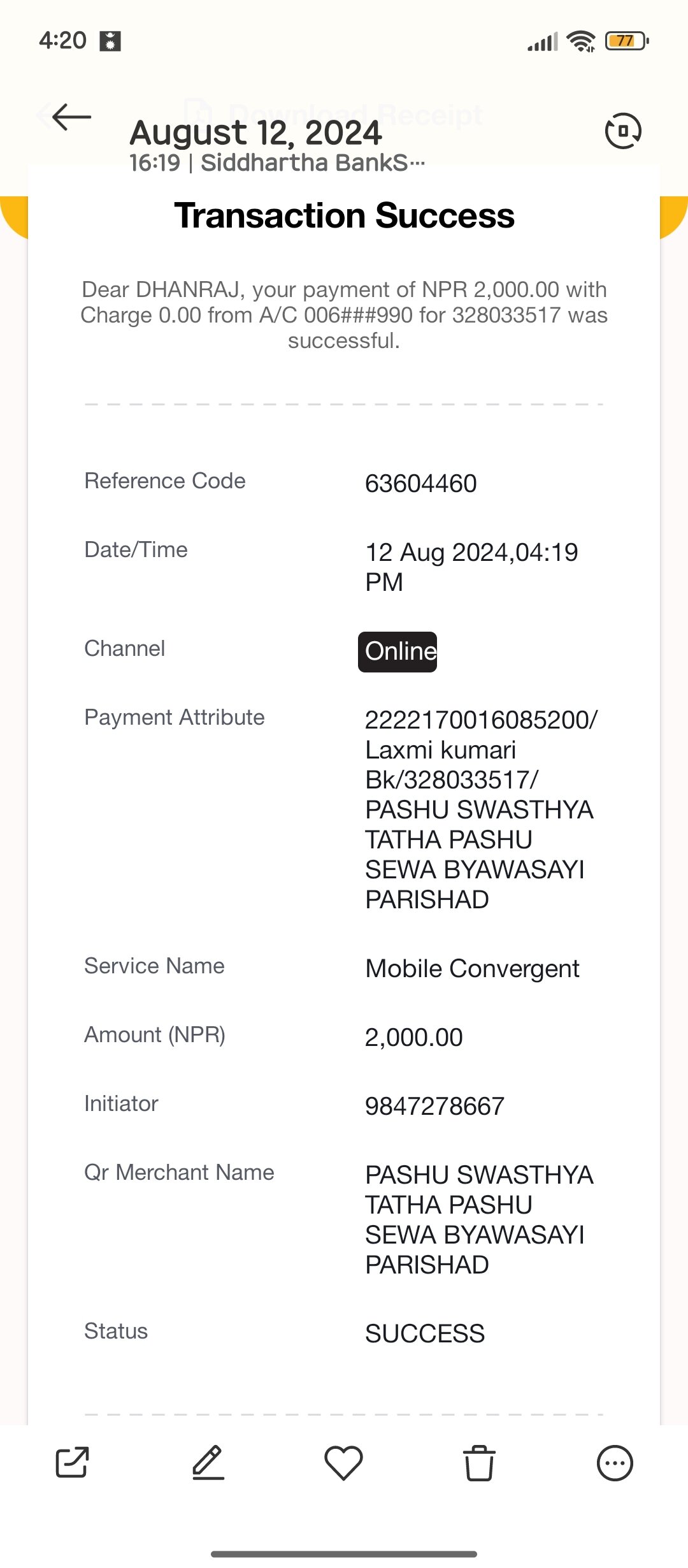Tap the rotate image icon
688x1568 pixels.
coord(622,131)
